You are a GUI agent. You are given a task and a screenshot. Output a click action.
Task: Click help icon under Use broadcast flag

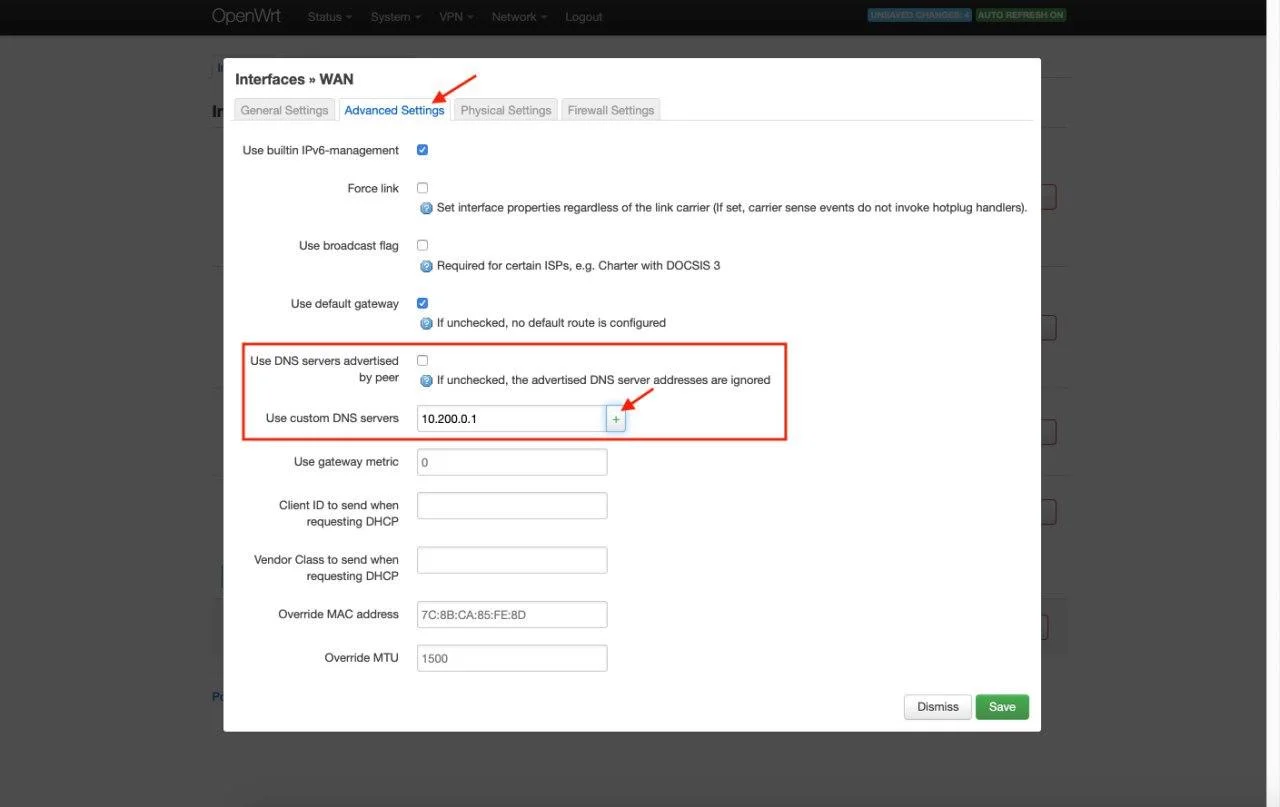click(x=426, y=266)
